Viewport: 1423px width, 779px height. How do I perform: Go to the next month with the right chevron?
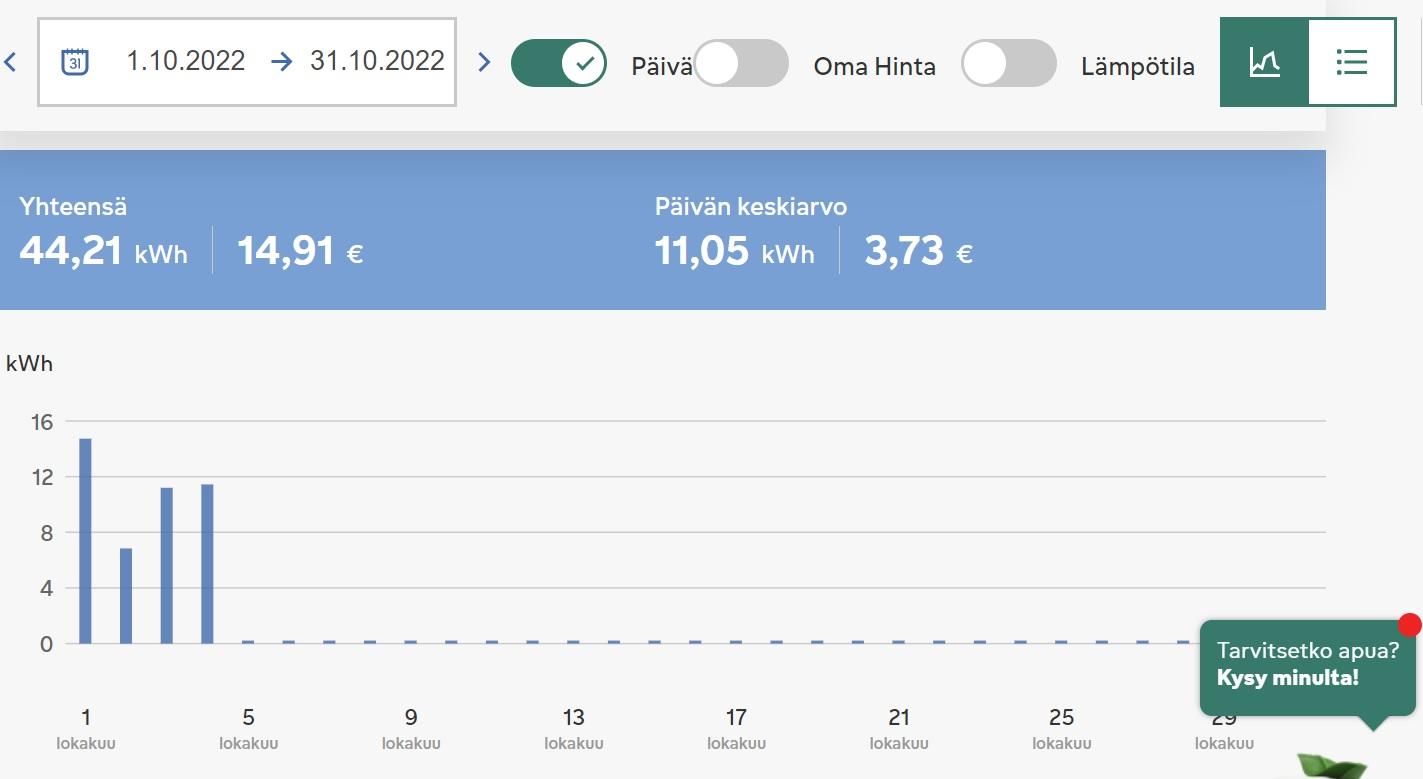coord(485,62)
